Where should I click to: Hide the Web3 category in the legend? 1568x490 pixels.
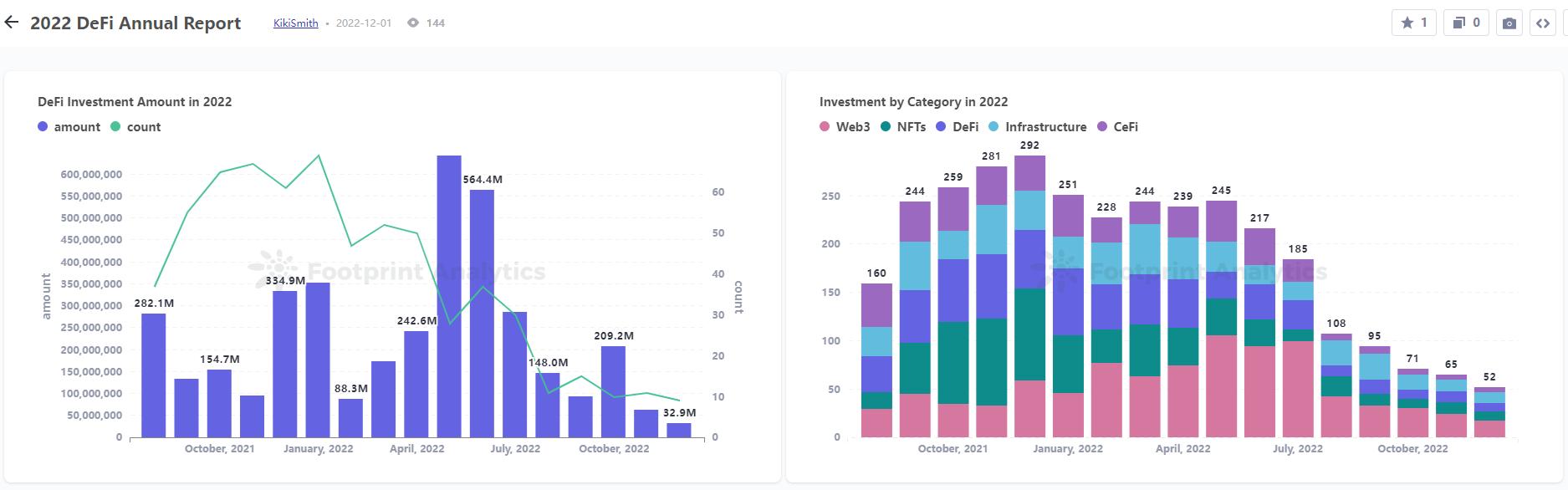[845, 127]
